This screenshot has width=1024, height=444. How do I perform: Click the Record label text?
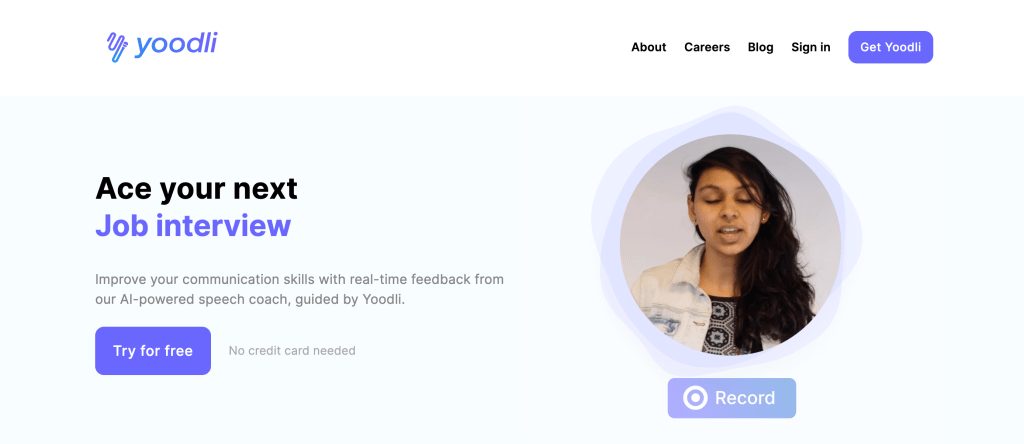(745, 398)
